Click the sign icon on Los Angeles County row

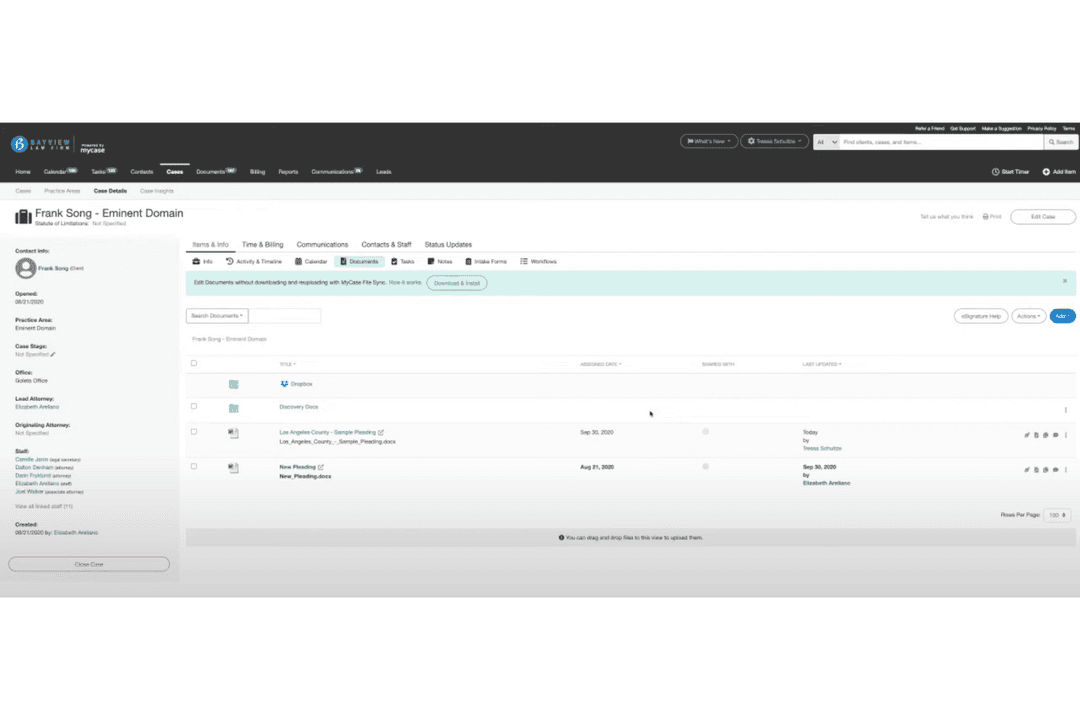pyautogui.click(x=1026, y=435)
